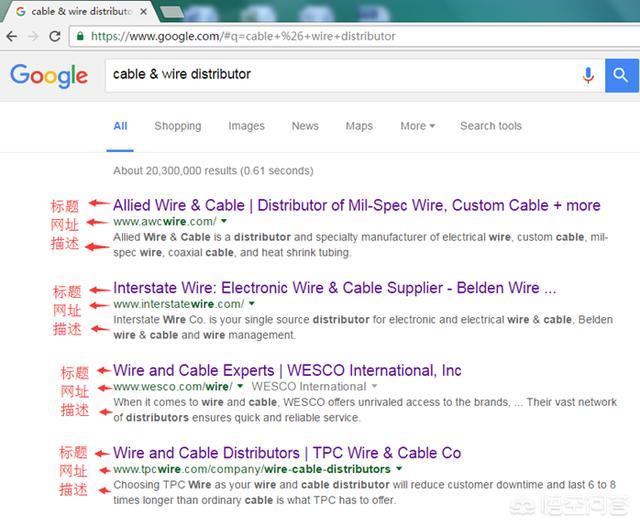Click the Interstate Wire Co. description snippet
Image resolution: width=640 pixels, height=527 pixels.
(x=363, y=327)
